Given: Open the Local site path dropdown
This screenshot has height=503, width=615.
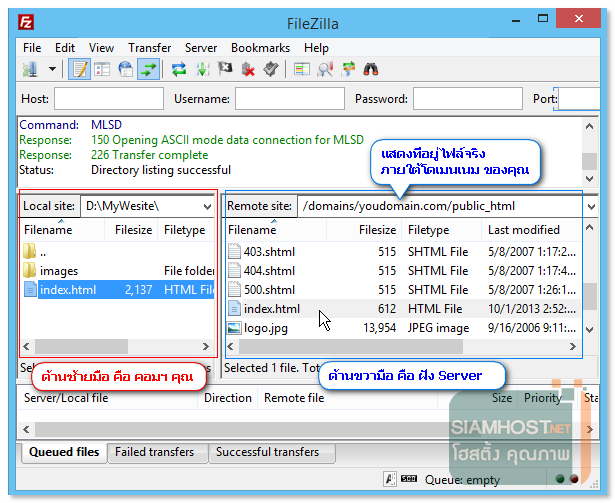Looking at the screenshot, I should click(207, 206).
